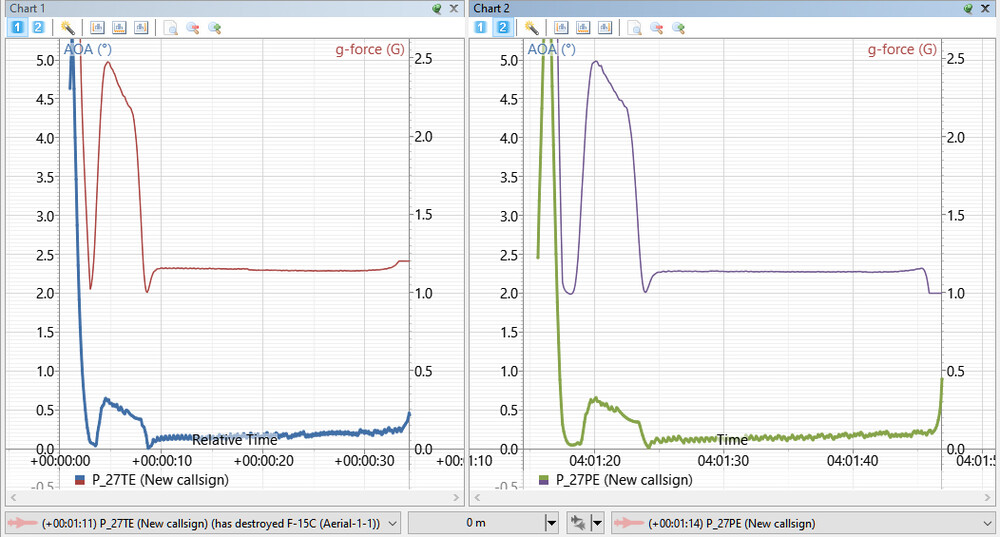1000x537 pixels.
Task: Open bottom axis settings icon in Chart 1
Action: pyautogui.click(x=119, y=27)
